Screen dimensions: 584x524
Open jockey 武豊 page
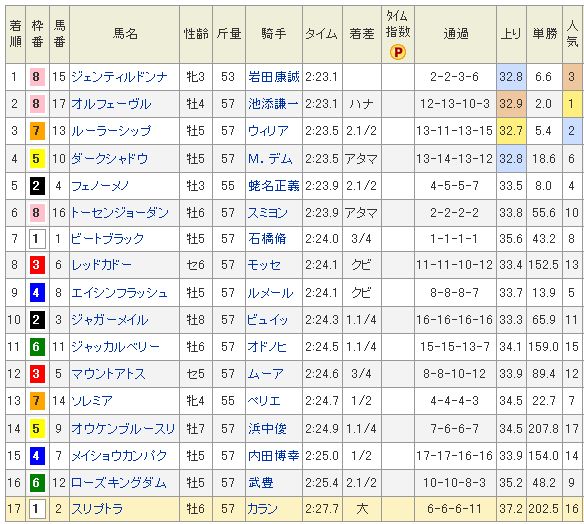tap(261, 483)
